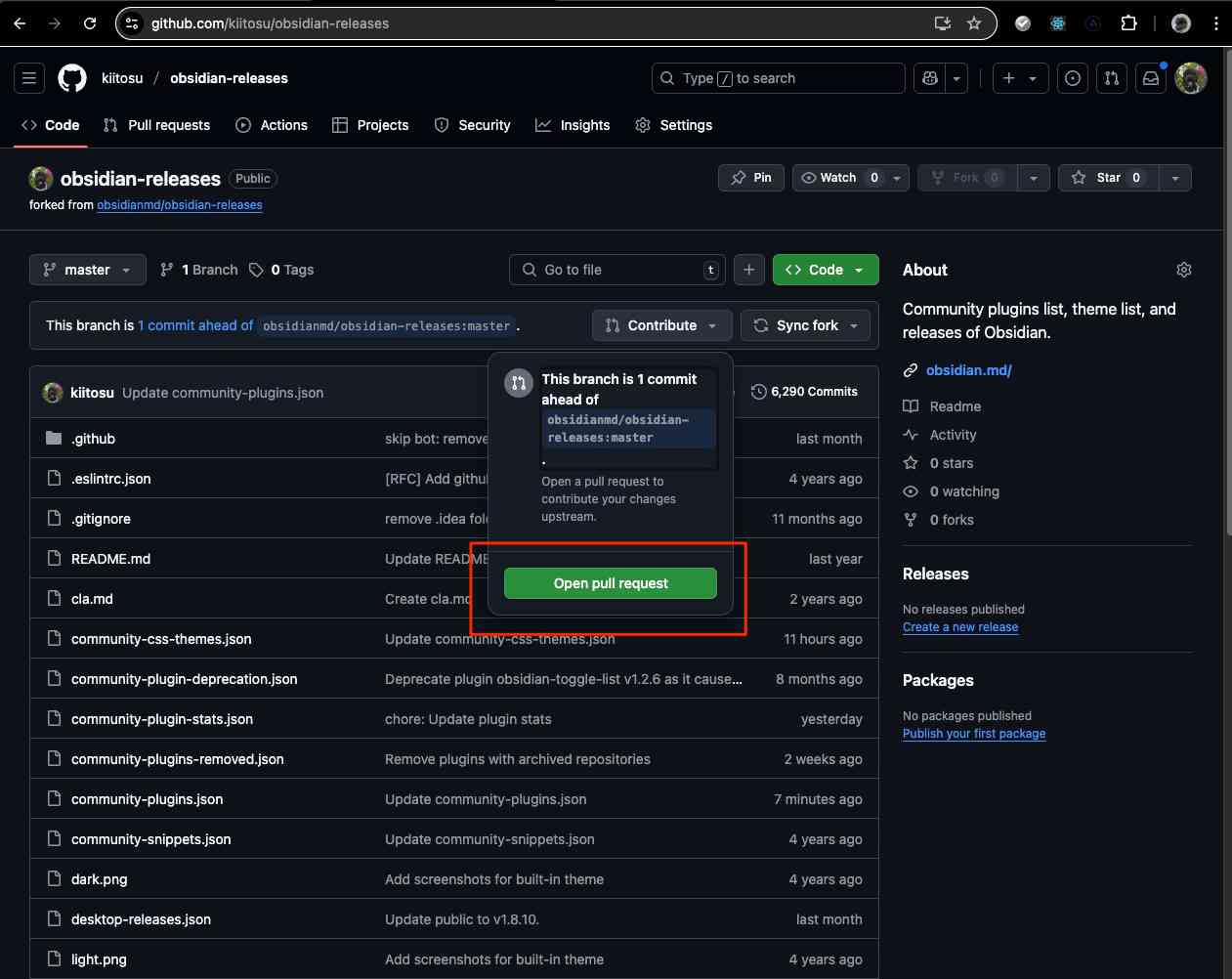This screenshot has height=979, width=1232.
Task: Expand the green Code dropdown button
Action: click(825, 270)
